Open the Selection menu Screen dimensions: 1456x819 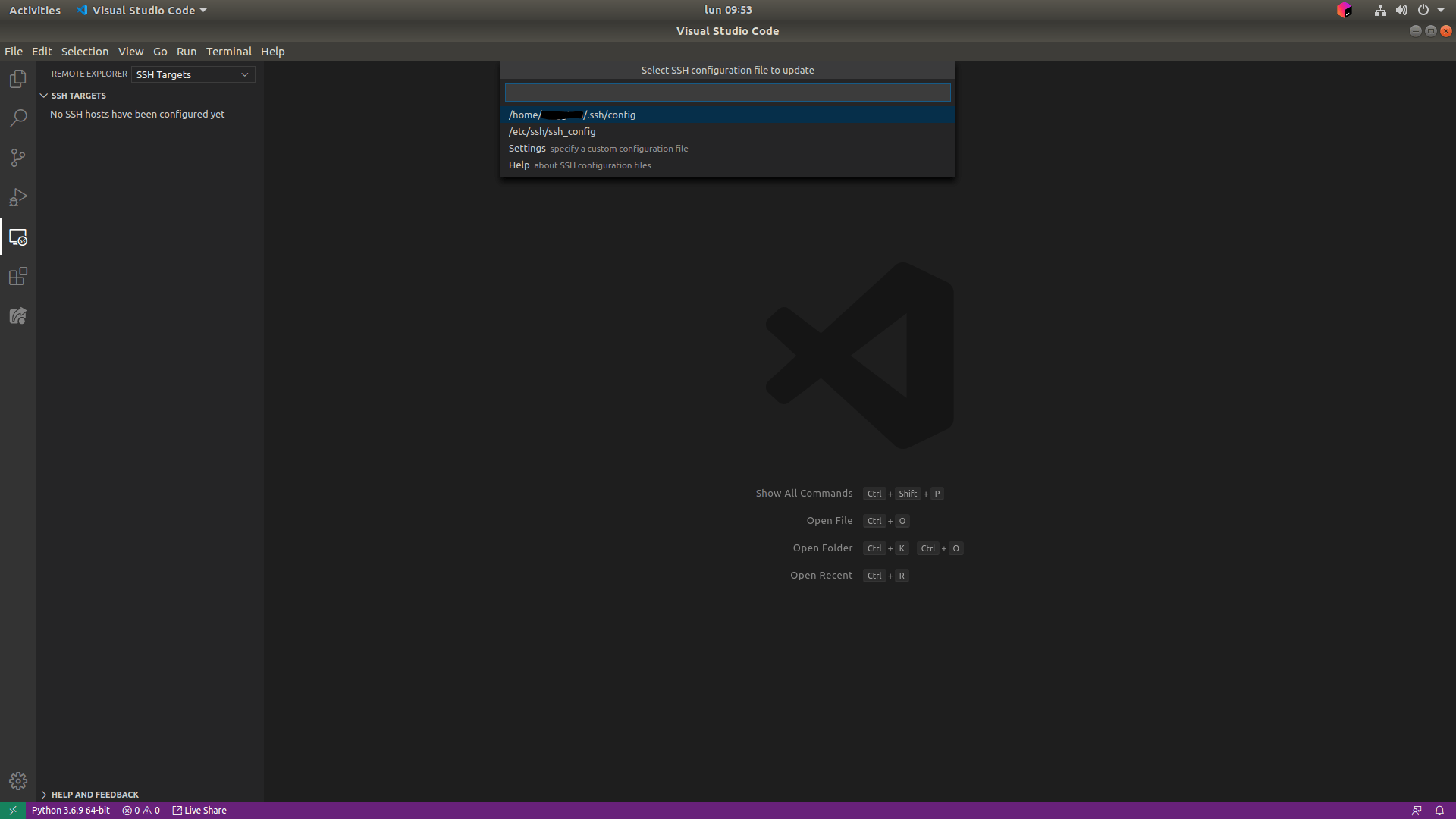[85, 52]
